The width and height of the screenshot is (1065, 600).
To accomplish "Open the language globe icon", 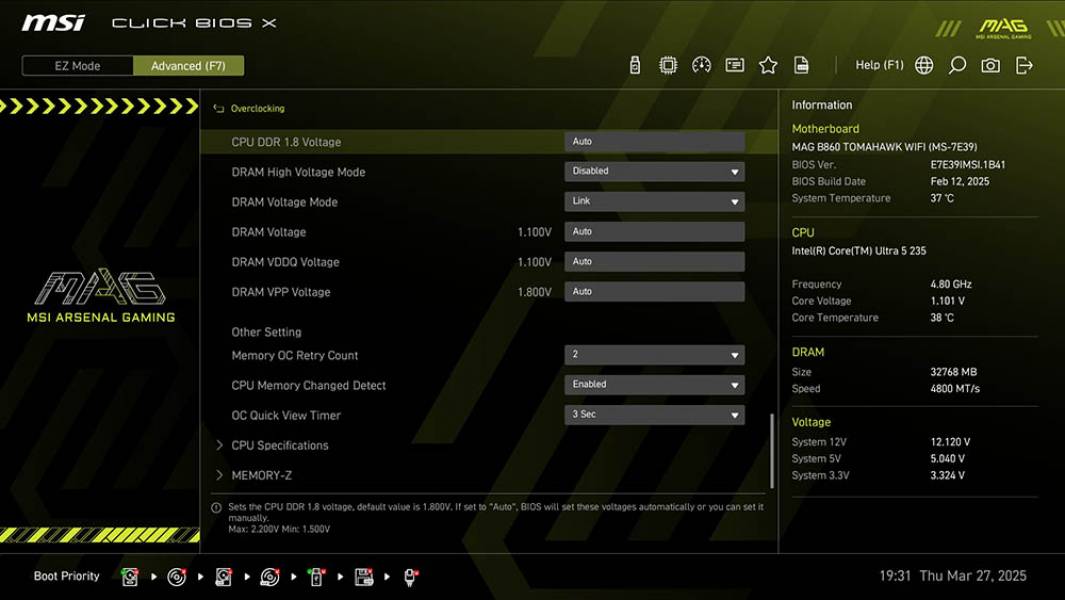I will pyautogui.click(x=924, y=65).
